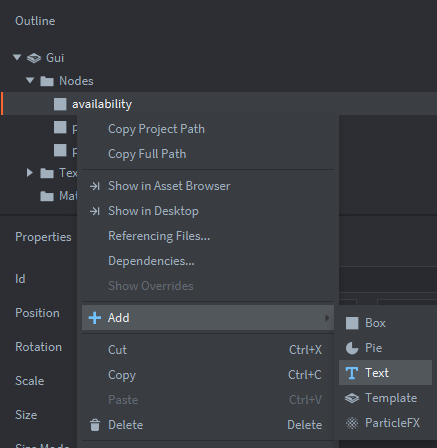Collapse the Gui tree node
437x448 pixels.
click(17, 57)
